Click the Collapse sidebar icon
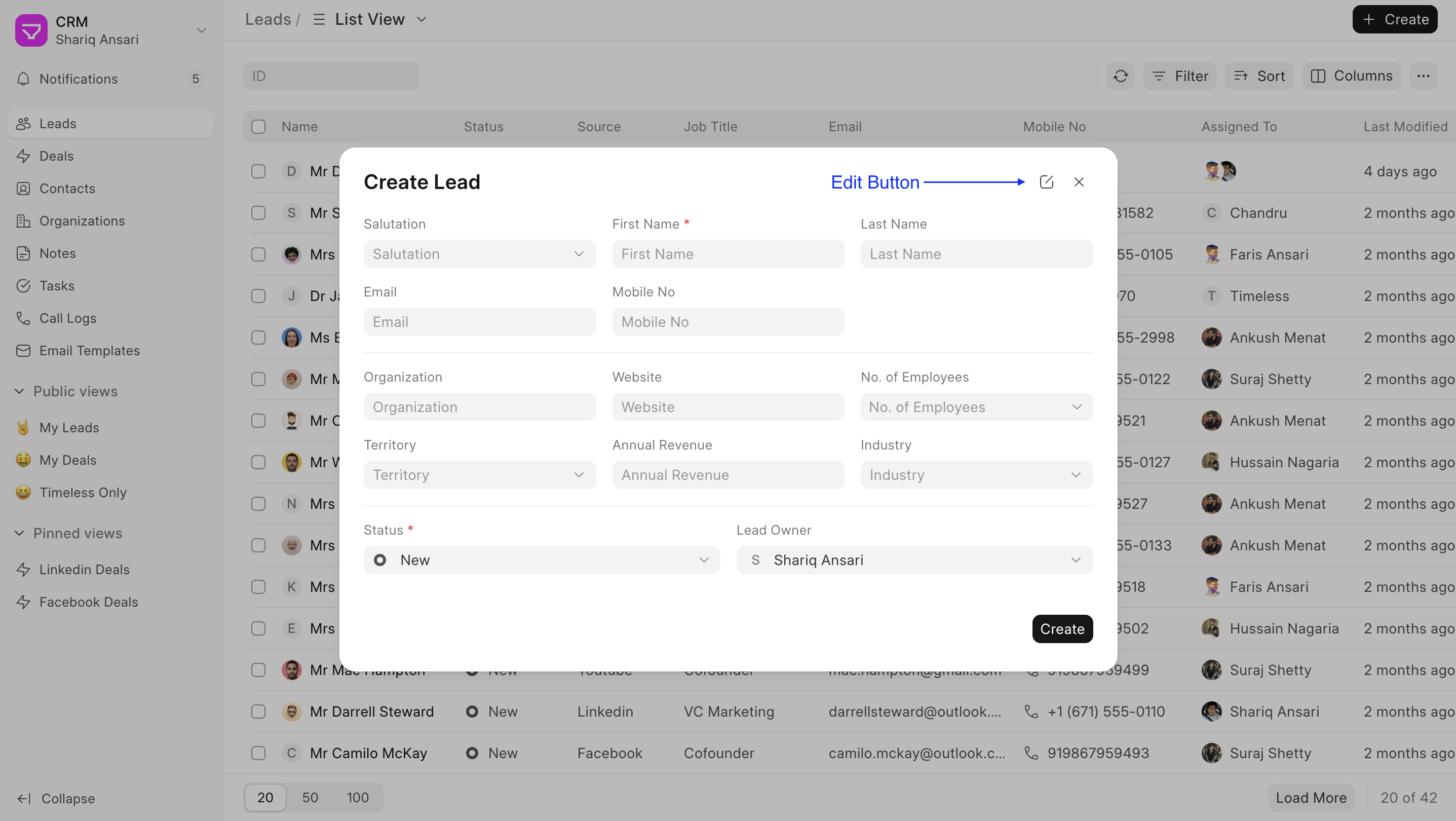1456x821 pixels. coord(24,798)
